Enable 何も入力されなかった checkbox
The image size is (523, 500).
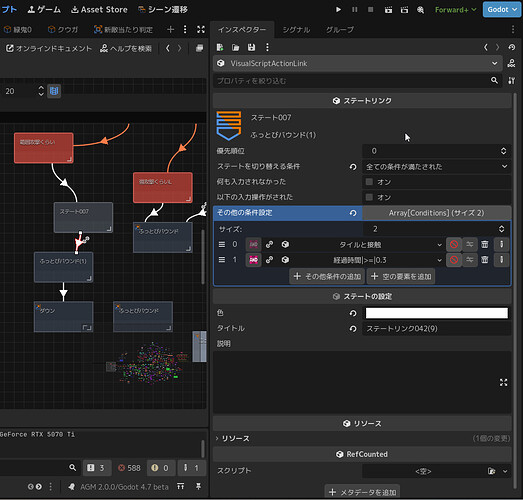[369, 182]
